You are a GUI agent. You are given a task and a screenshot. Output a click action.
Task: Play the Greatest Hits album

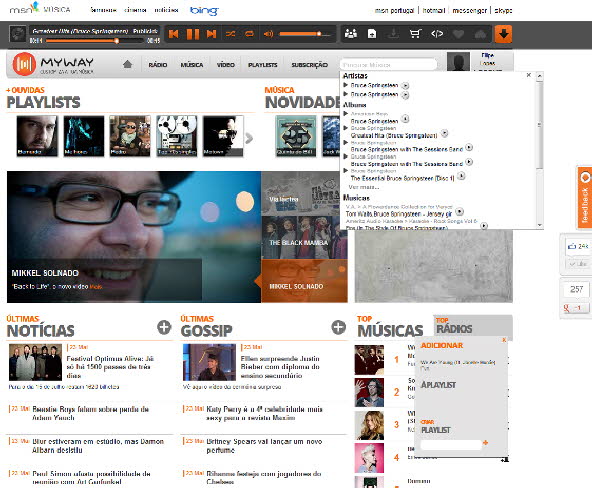pyautogui.click(x=444, y=133)
